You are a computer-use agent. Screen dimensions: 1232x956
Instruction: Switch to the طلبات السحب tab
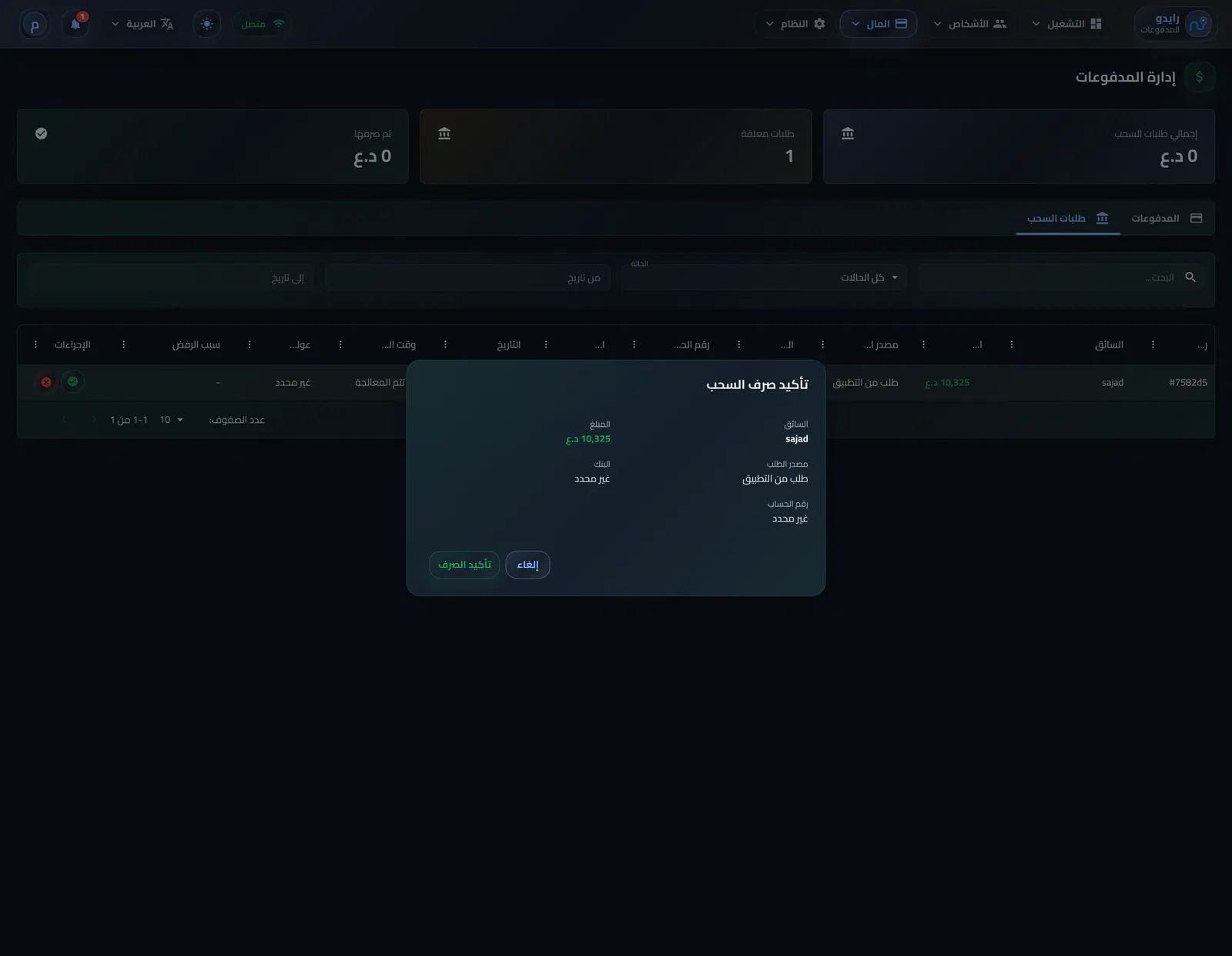click(x=1067, y=218)
